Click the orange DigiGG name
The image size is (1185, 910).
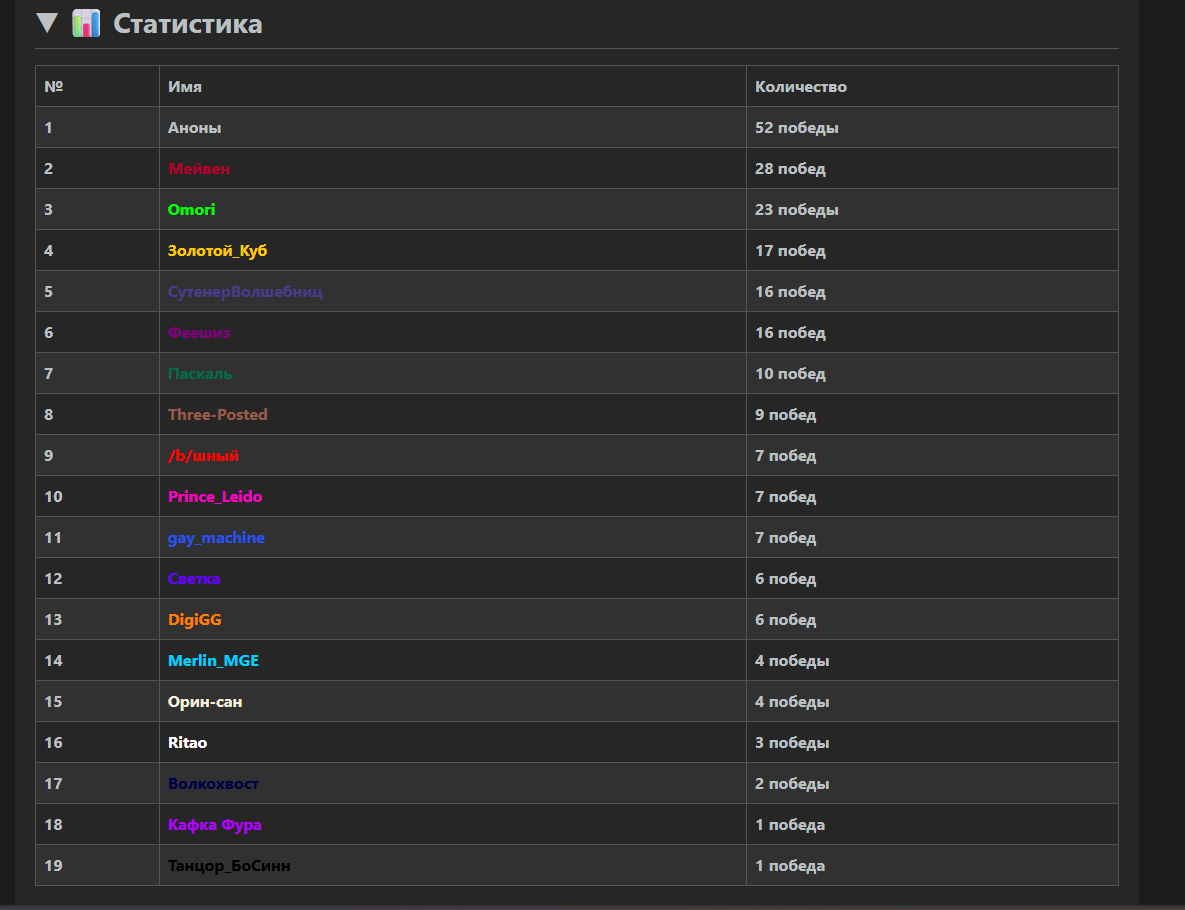(x=194, y=620)
